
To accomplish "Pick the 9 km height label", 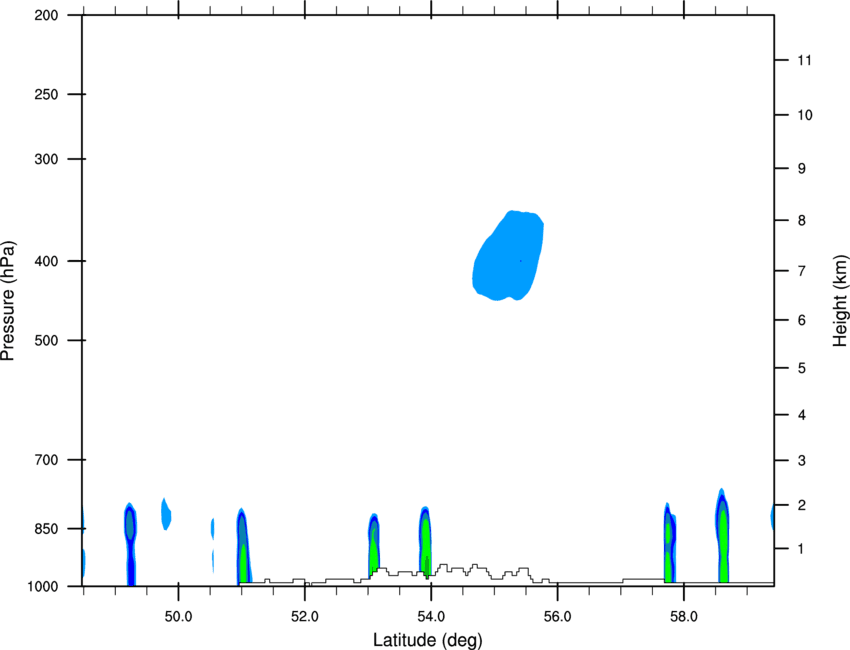I will (x=802, y=169).
